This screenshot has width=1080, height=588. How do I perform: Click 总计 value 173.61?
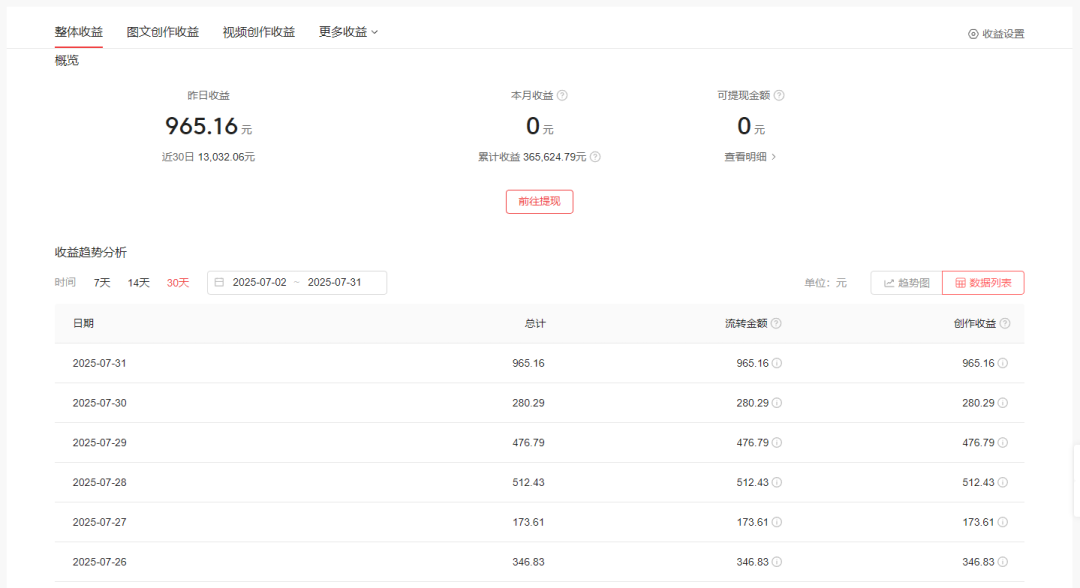[x=528, y=523]
